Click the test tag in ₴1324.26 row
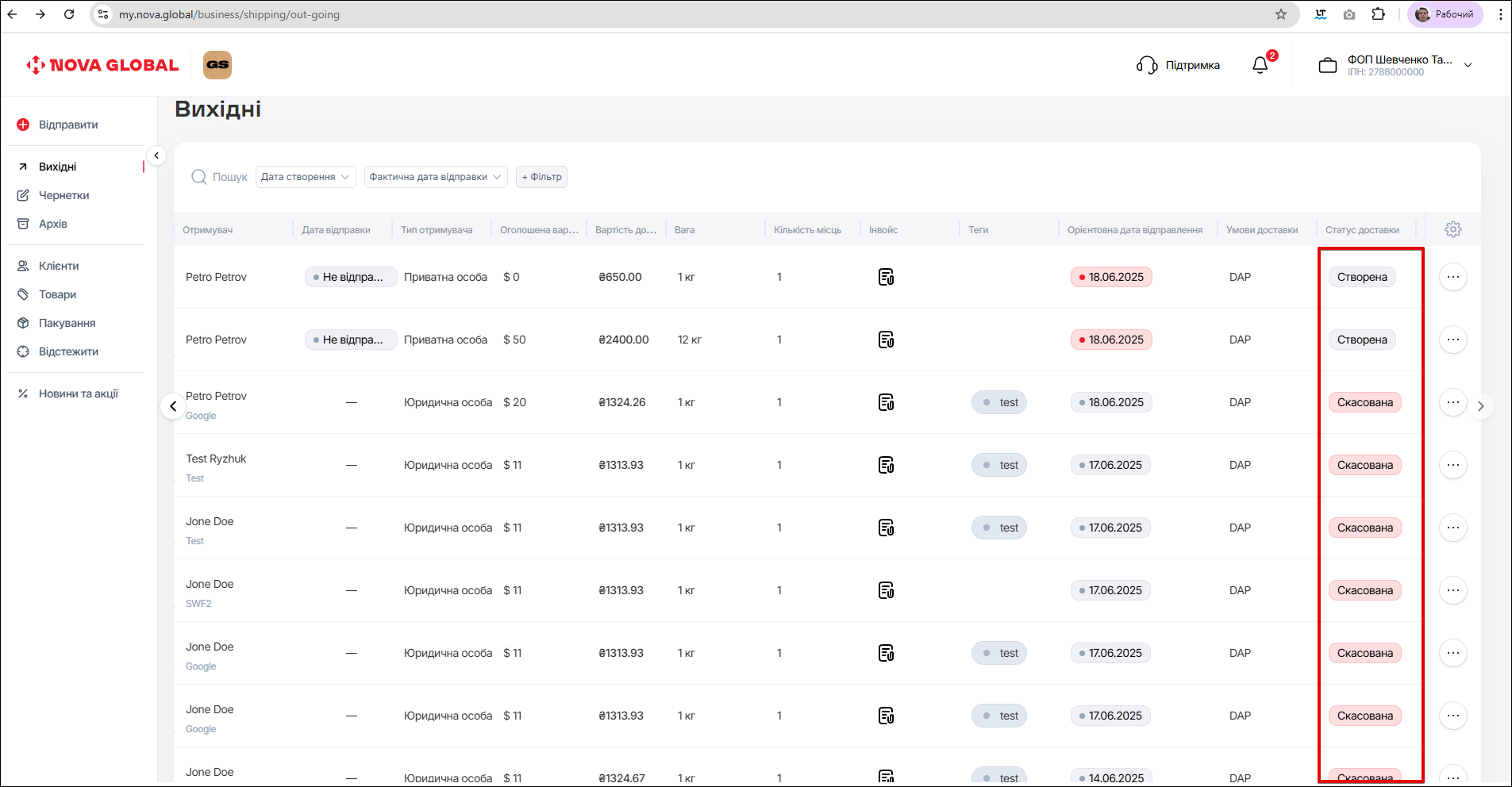The width and height of the screenshot is (1512, 787). click(x=999, y=402)
